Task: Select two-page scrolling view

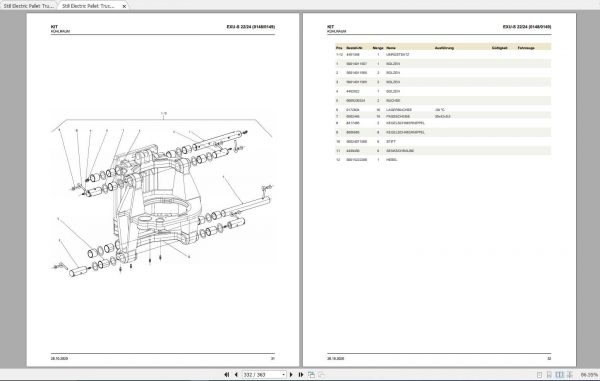Action: coord(570,375)
